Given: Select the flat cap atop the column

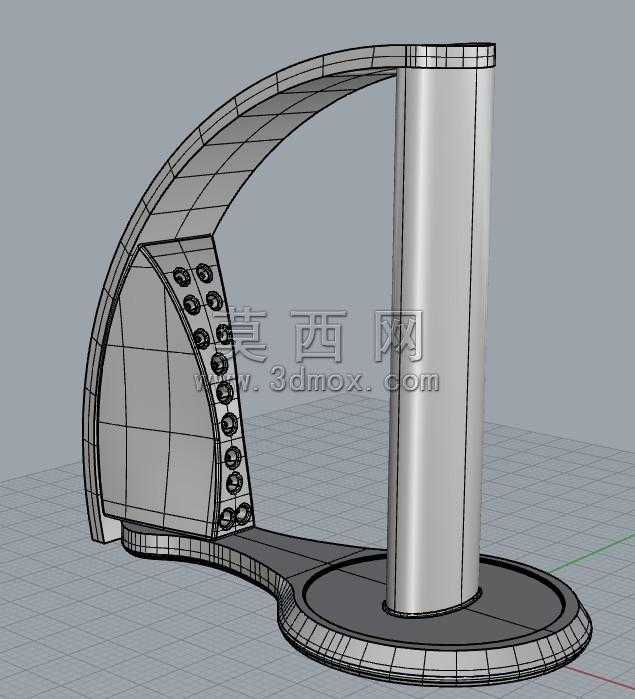Looking at the screenshot, I should 450,55.
